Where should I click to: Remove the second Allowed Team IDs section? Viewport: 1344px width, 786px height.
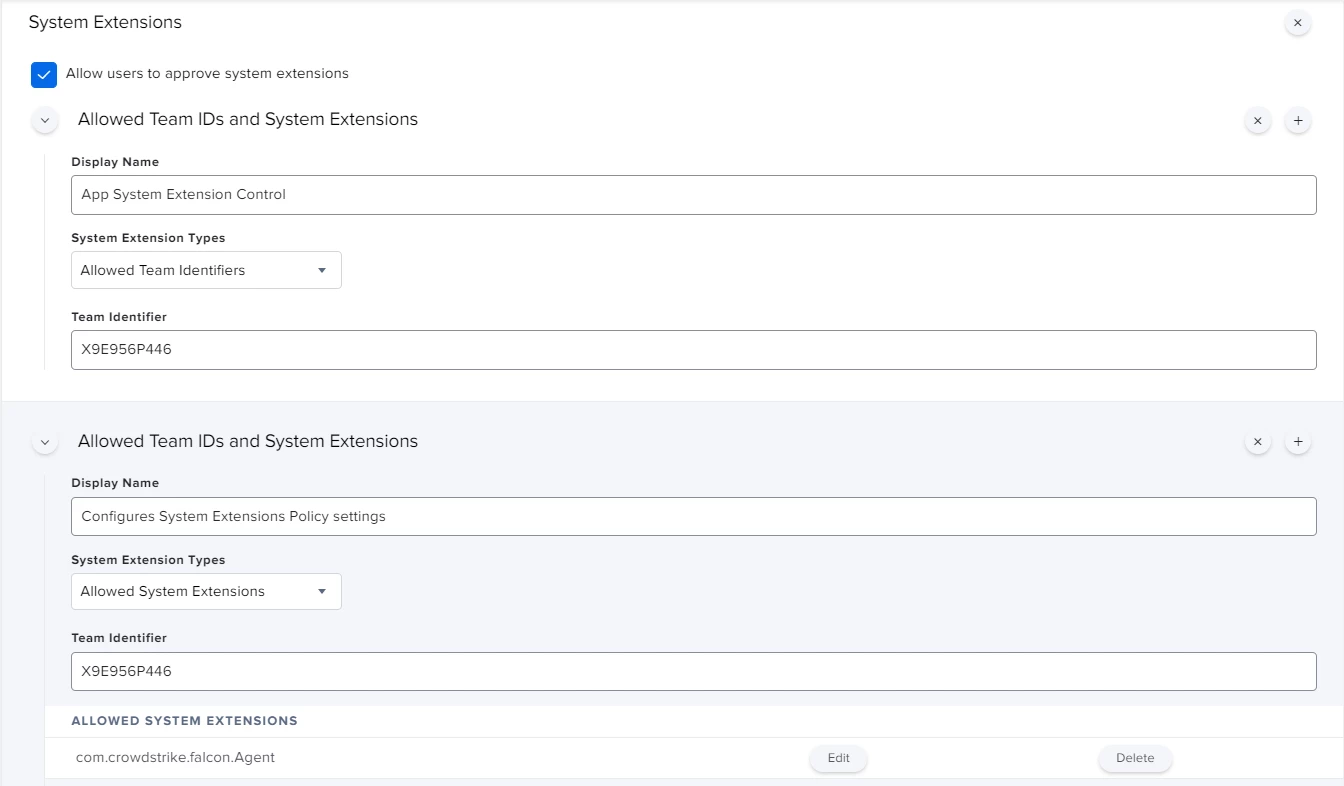(1257, 441)
